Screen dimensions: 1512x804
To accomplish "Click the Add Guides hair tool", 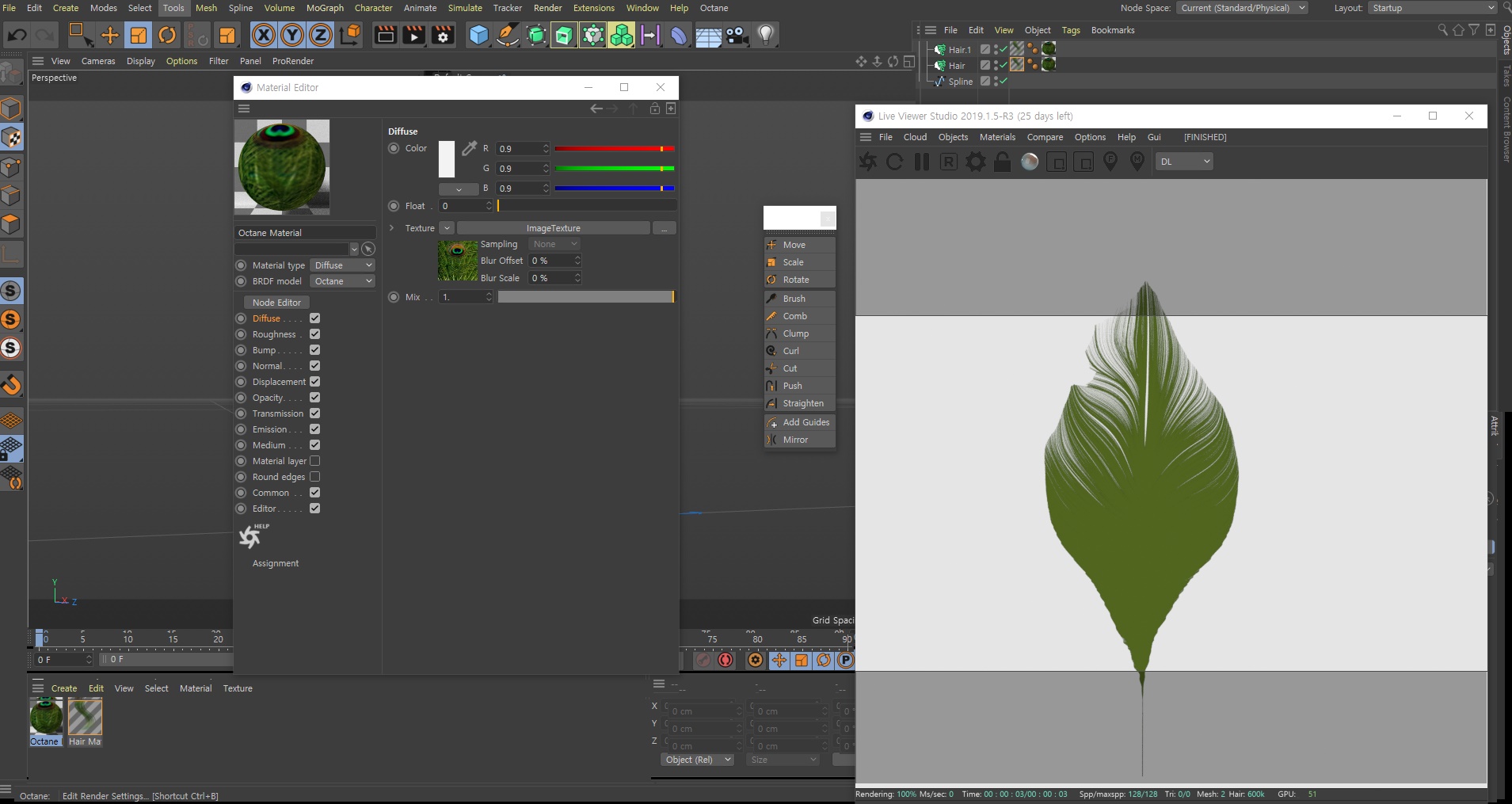I will [800, 422].
